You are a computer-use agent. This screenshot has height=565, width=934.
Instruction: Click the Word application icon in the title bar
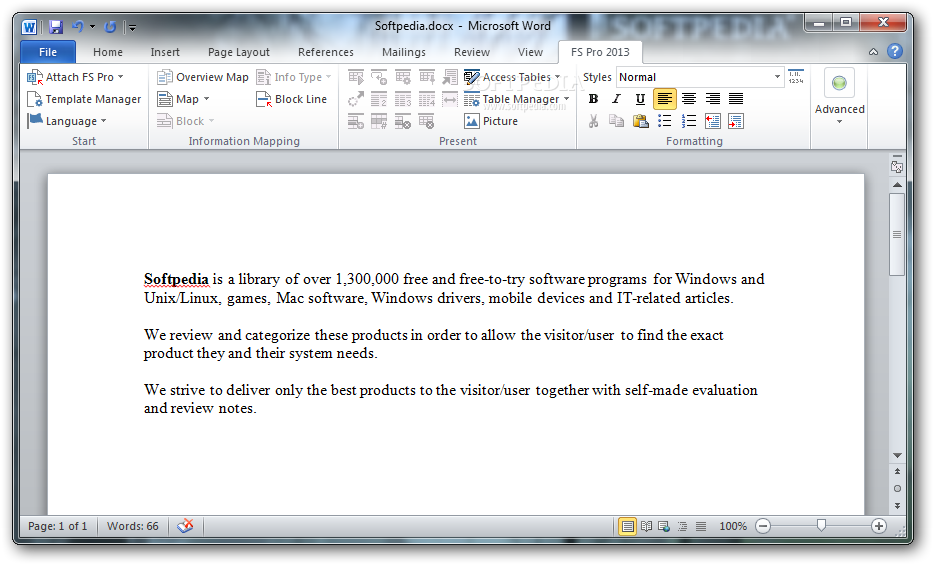tap(29, 27)
